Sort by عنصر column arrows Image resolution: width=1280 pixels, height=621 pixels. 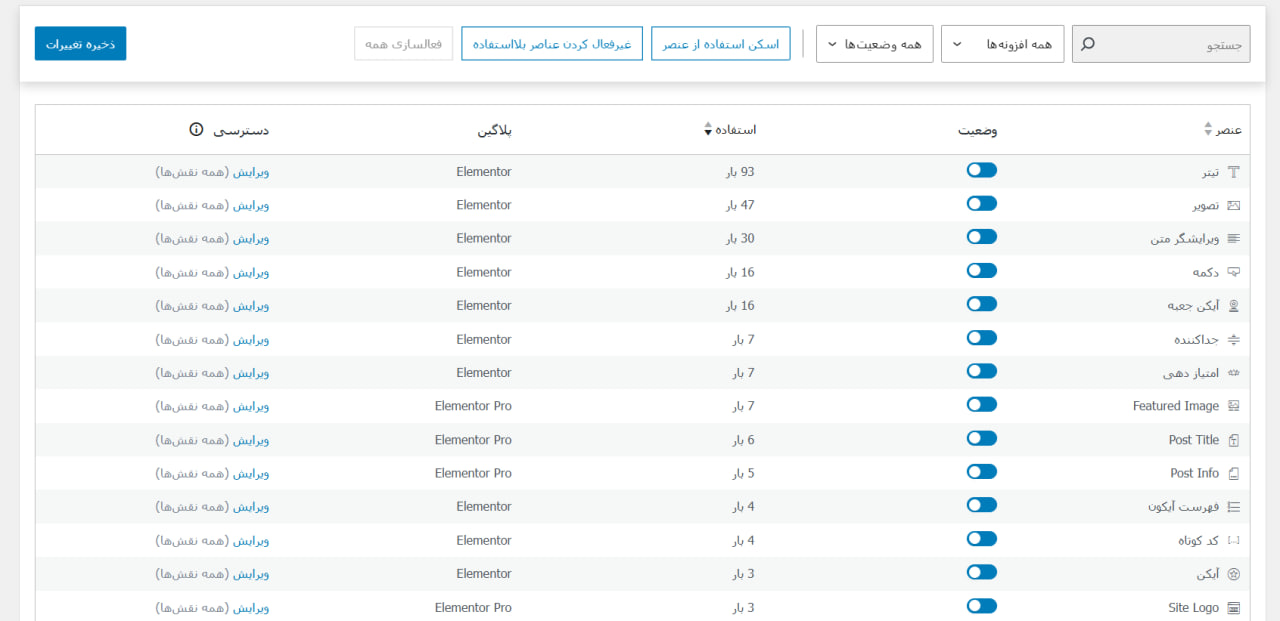click(1207, 130)
